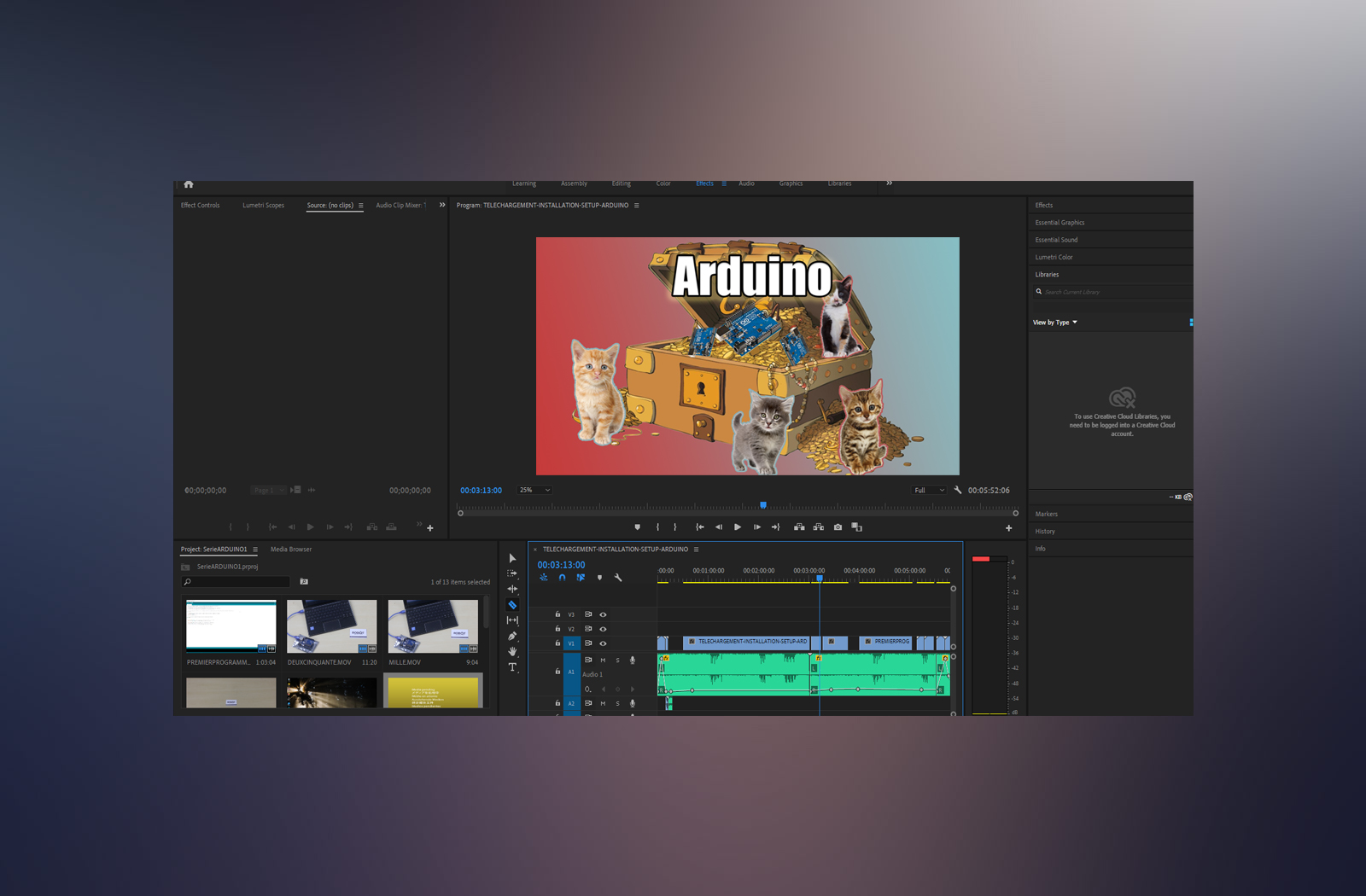Toggle sync lock on V2 track
This screenshot has height=896, width=1366.
click(588, 629)
